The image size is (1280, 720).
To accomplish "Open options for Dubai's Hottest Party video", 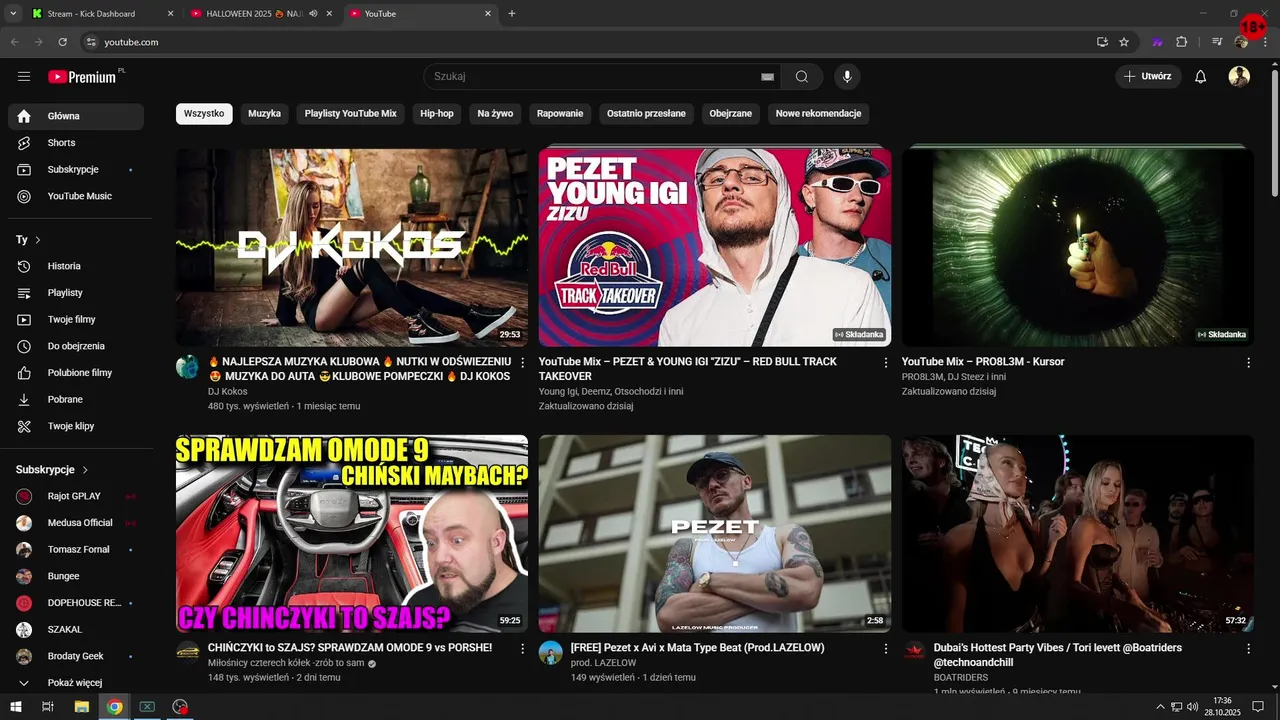I will 1248,649.
